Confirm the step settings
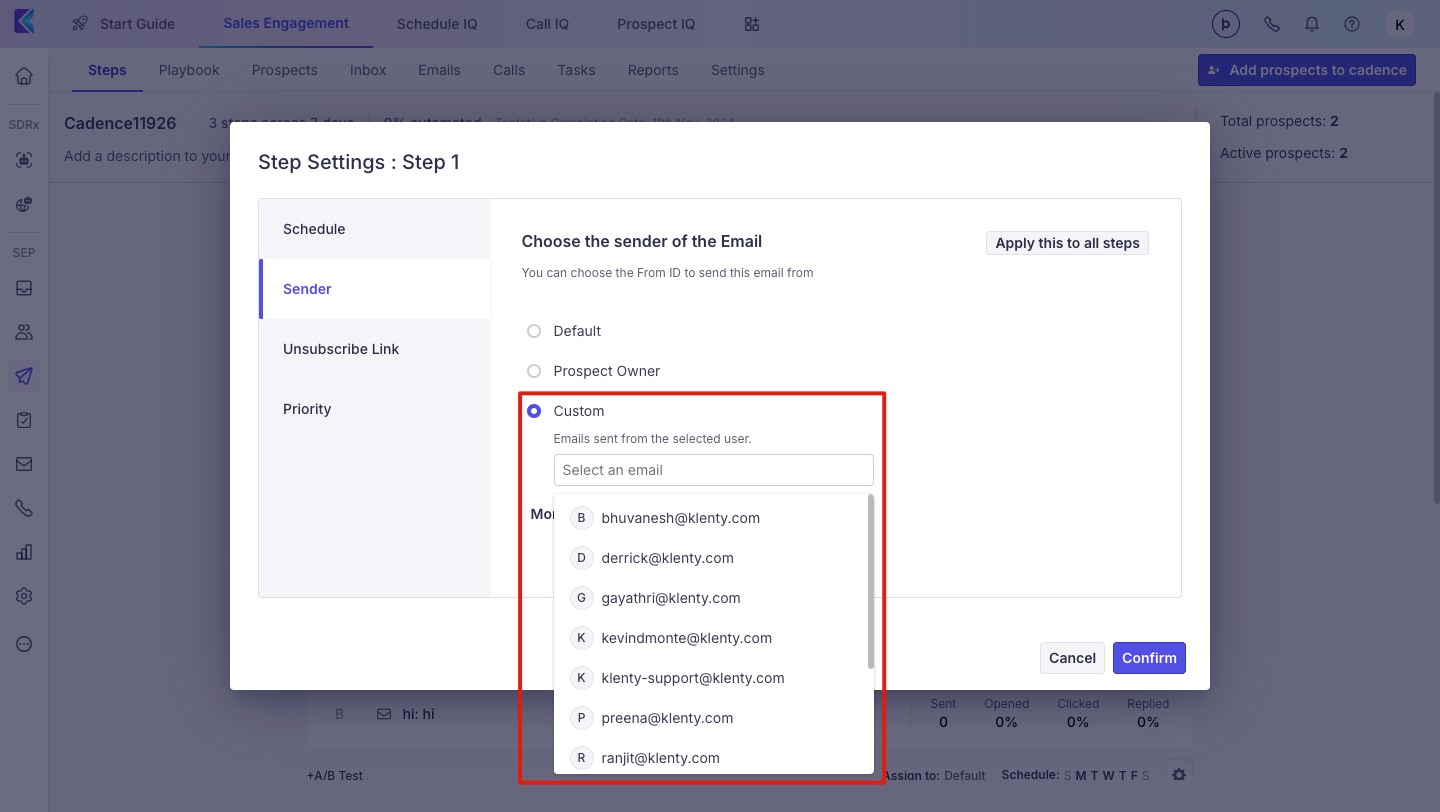 click(x=1149, y=658)
